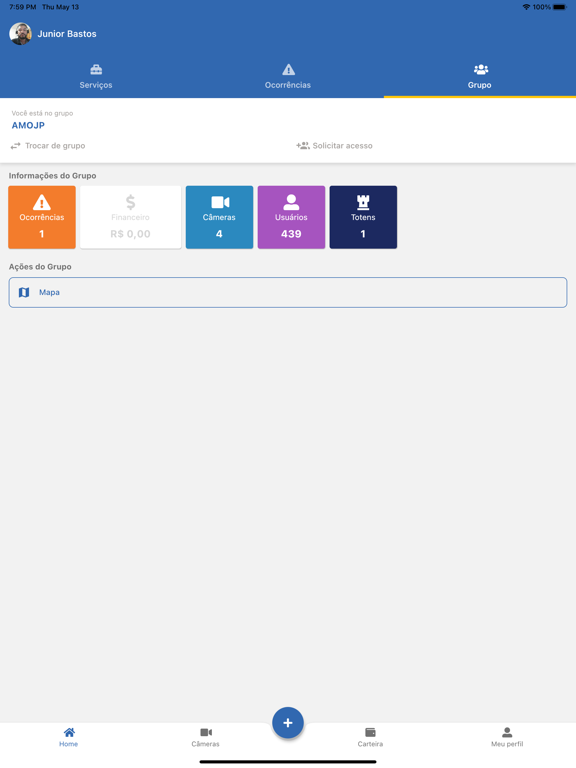Open Junior Bastos profile avatar

coord(21,34)
